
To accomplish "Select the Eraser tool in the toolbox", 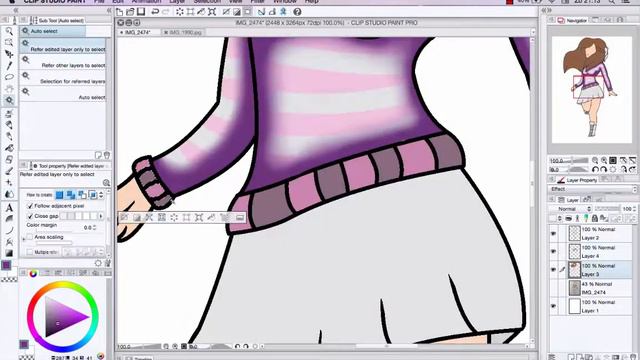I will pos(9,160).
